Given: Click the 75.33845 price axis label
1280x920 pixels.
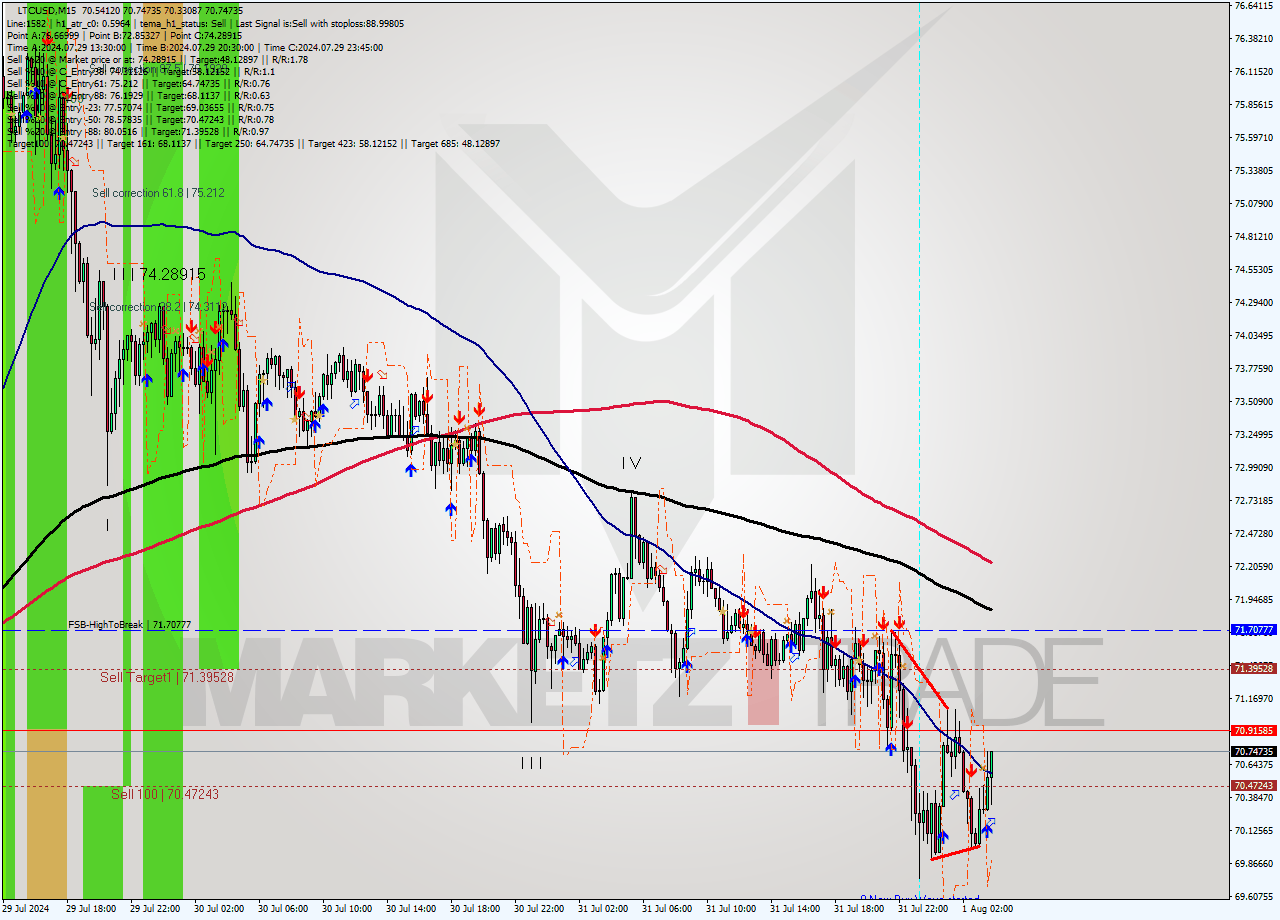Looking at the screenshot, I should (1254, 171).
